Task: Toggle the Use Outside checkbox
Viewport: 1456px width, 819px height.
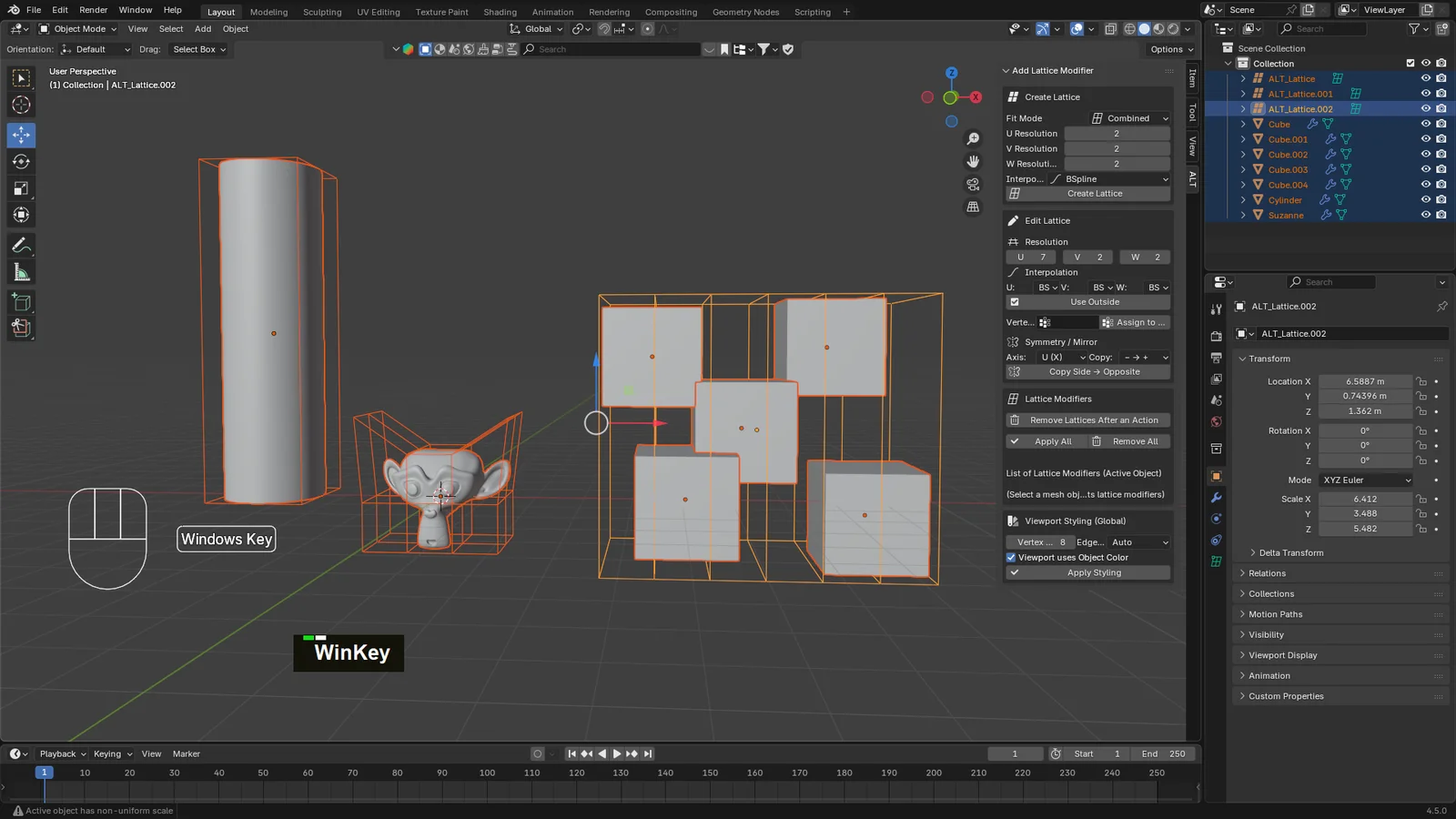Action: pyautogui.click(x=1014, y=301)
